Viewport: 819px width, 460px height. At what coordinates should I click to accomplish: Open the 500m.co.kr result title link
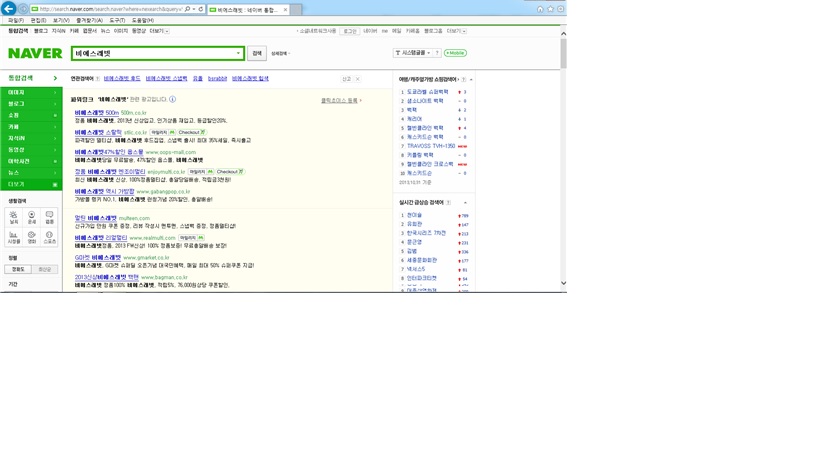click(x=97, y=113)
